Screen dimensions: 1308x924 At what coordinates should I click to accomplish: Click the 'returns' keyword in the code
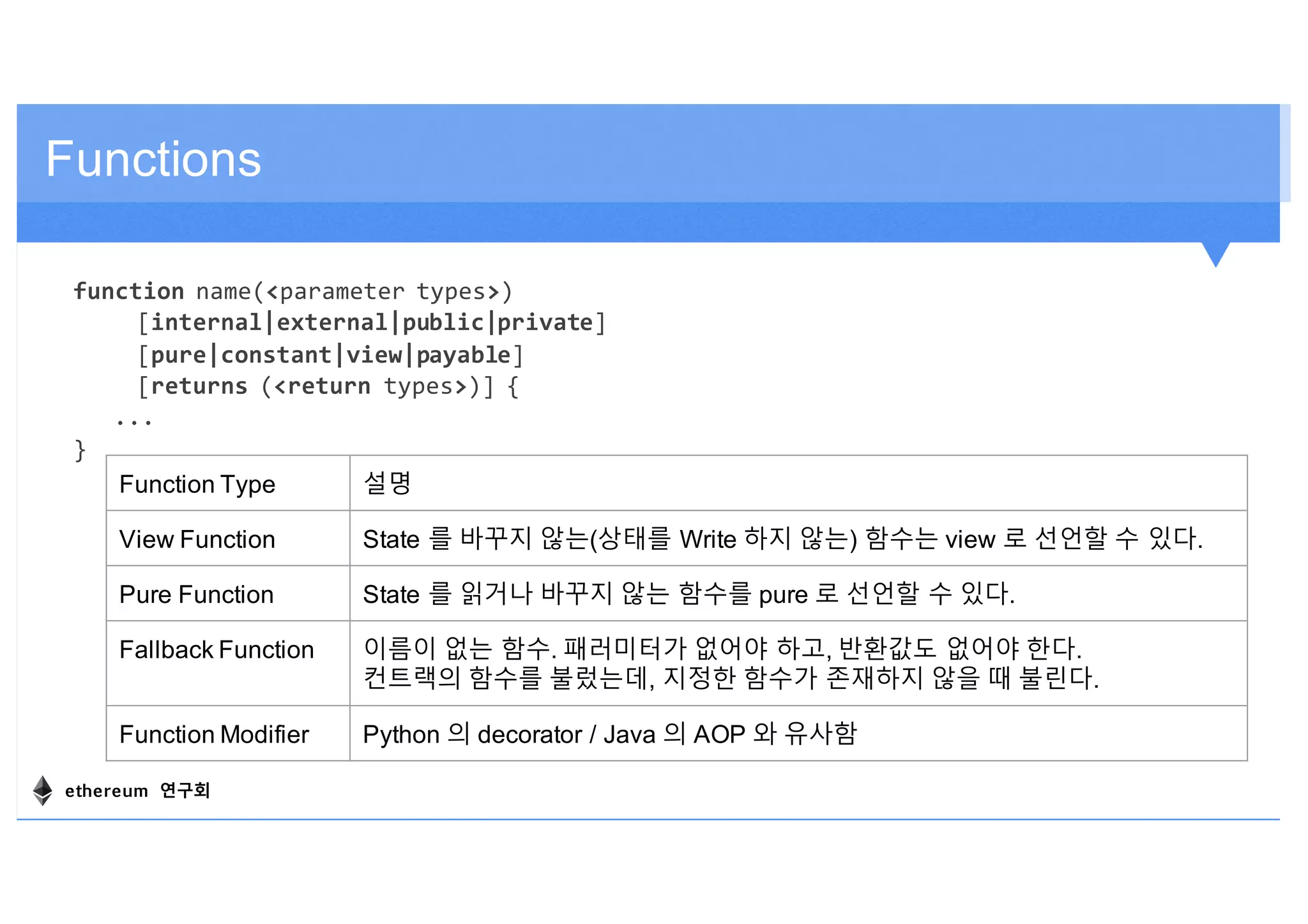[x=199, y=386]
